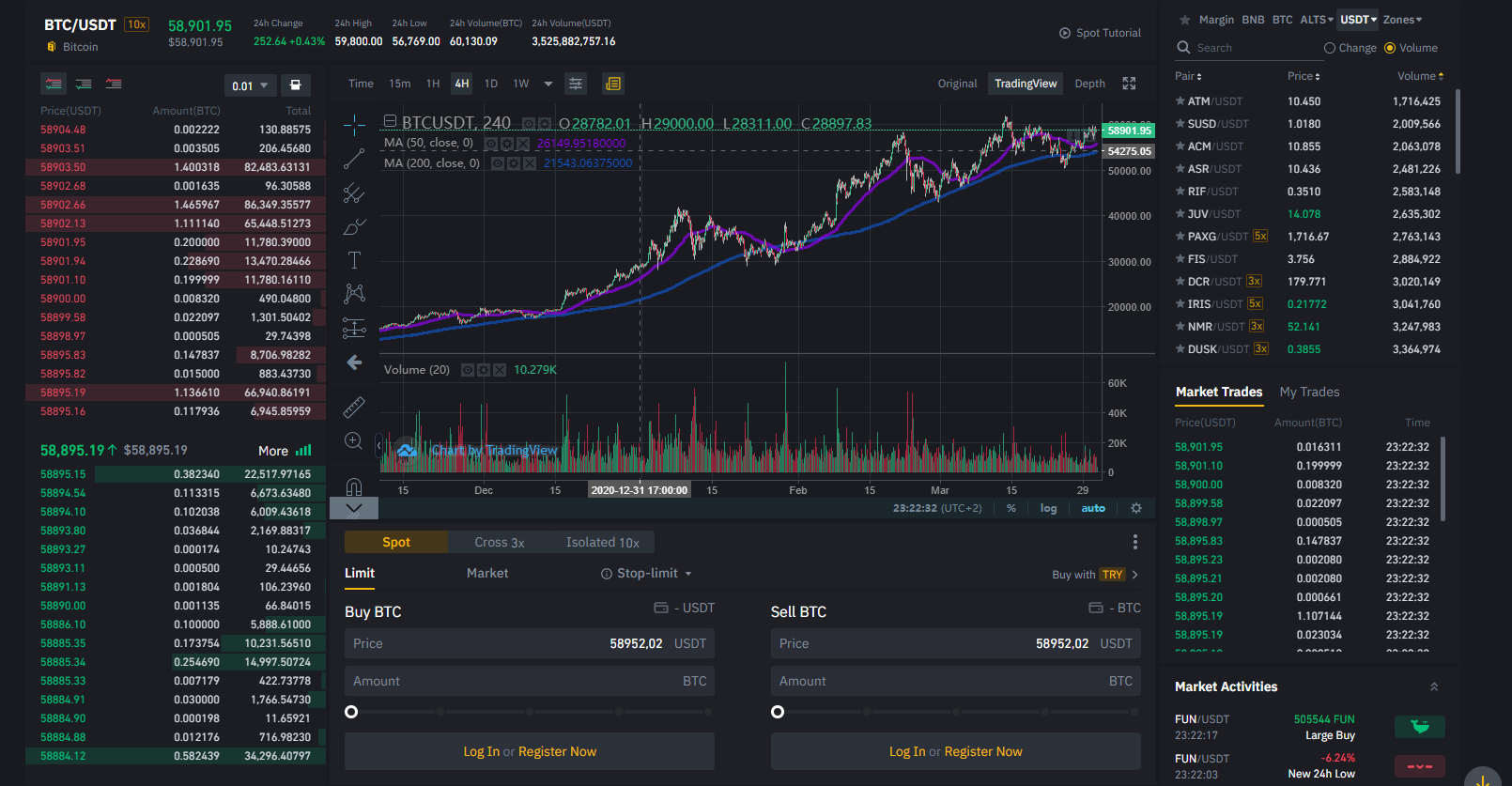The height and width of the screenshot is (786, 1512).
Task: Select the crosshair cursor tool
Action: click(354, 125)
